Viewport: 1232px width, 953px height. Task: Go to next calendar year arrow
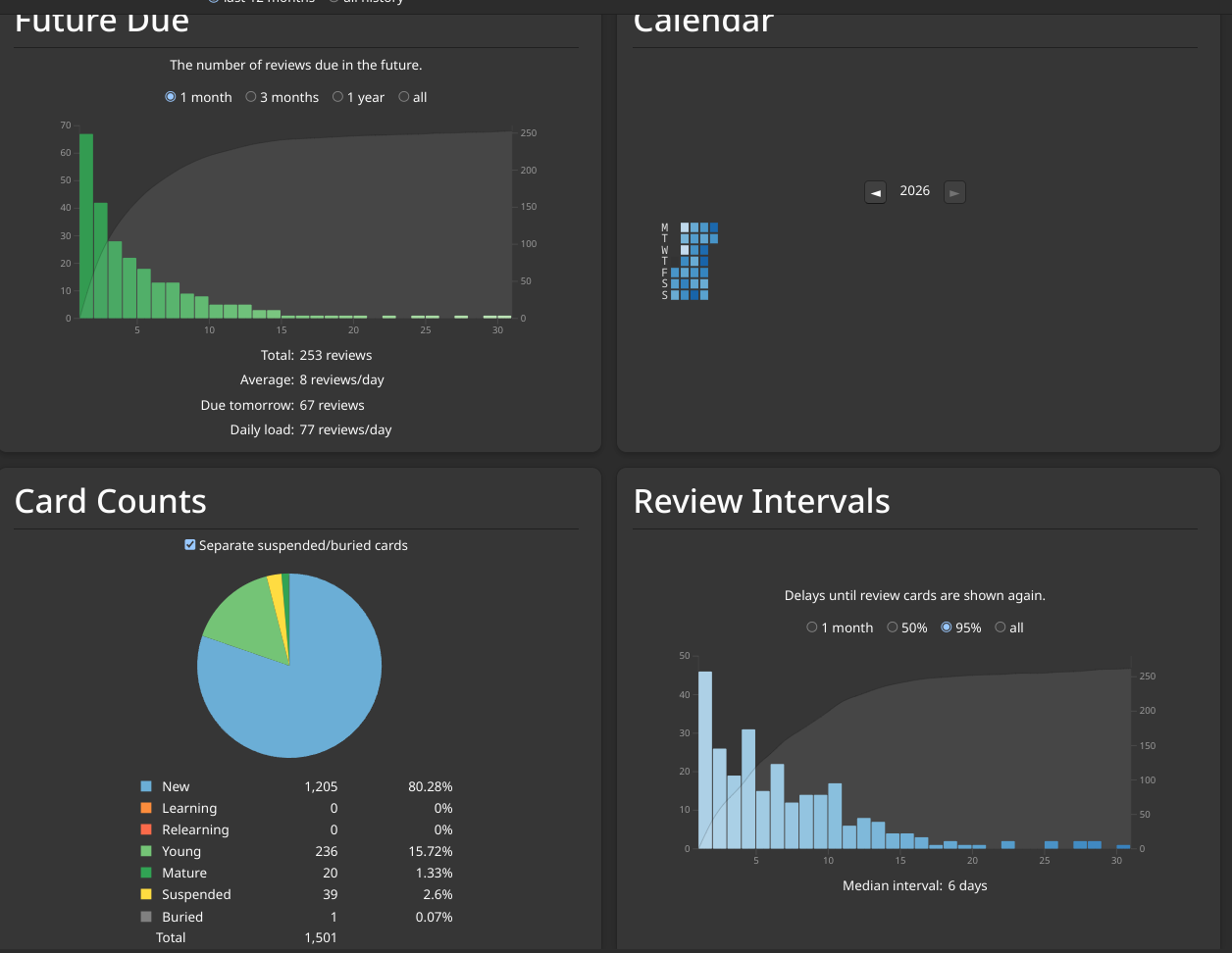[954, 192]
